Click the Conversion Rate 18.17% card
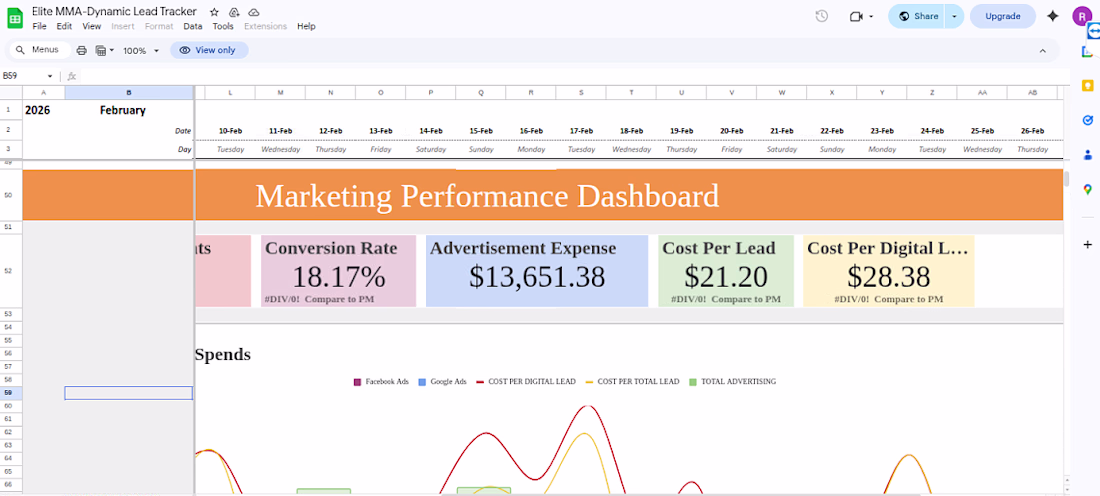 (338, 271)
